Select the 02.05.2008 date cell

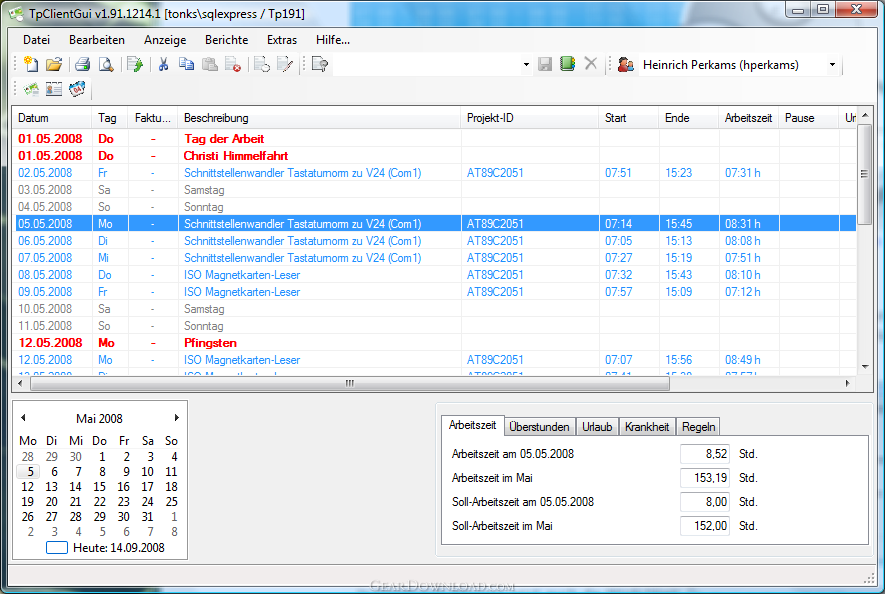(45, 173)
